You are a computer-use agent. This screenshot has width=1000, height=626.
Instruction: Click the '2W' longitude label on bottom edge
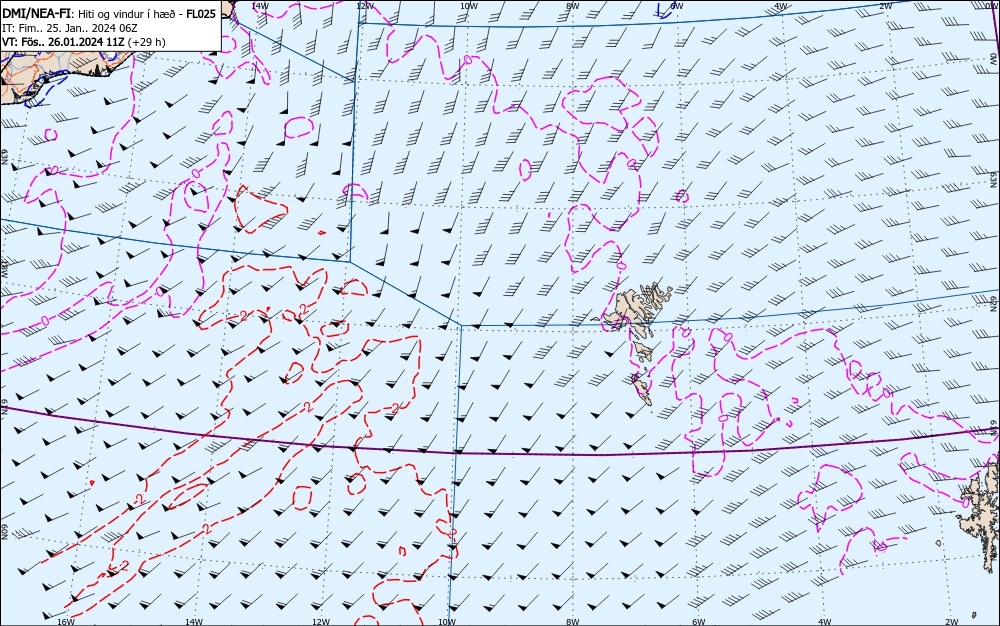click(952, 622)
